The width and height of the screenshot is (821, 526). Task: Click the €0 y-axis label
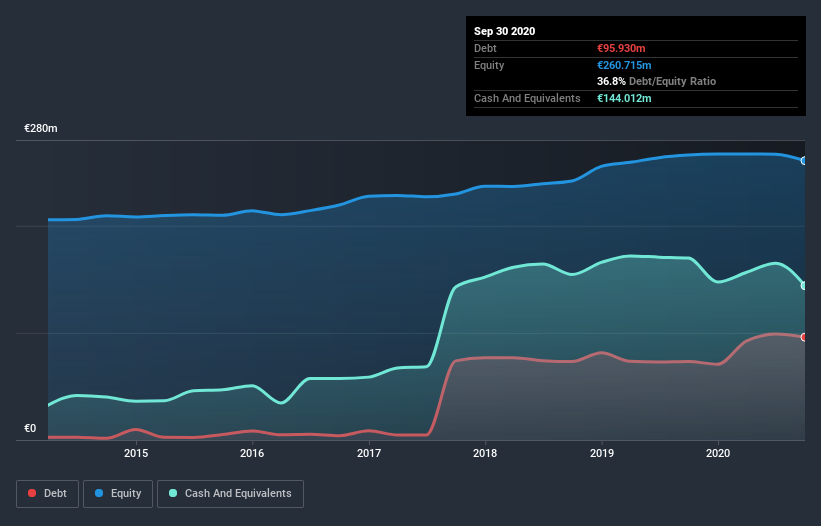30,428
